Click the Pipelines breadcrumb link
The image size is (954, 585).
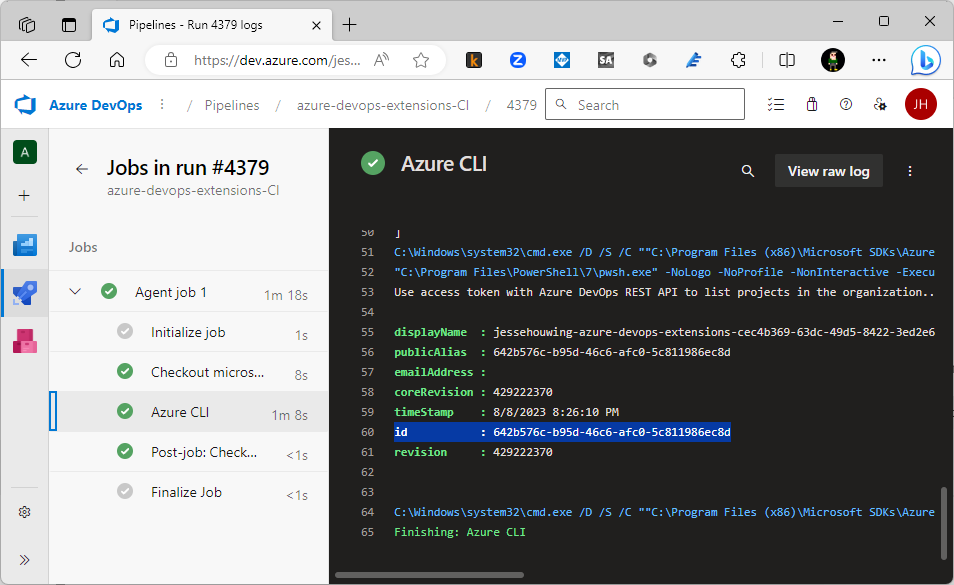(232, 105)
